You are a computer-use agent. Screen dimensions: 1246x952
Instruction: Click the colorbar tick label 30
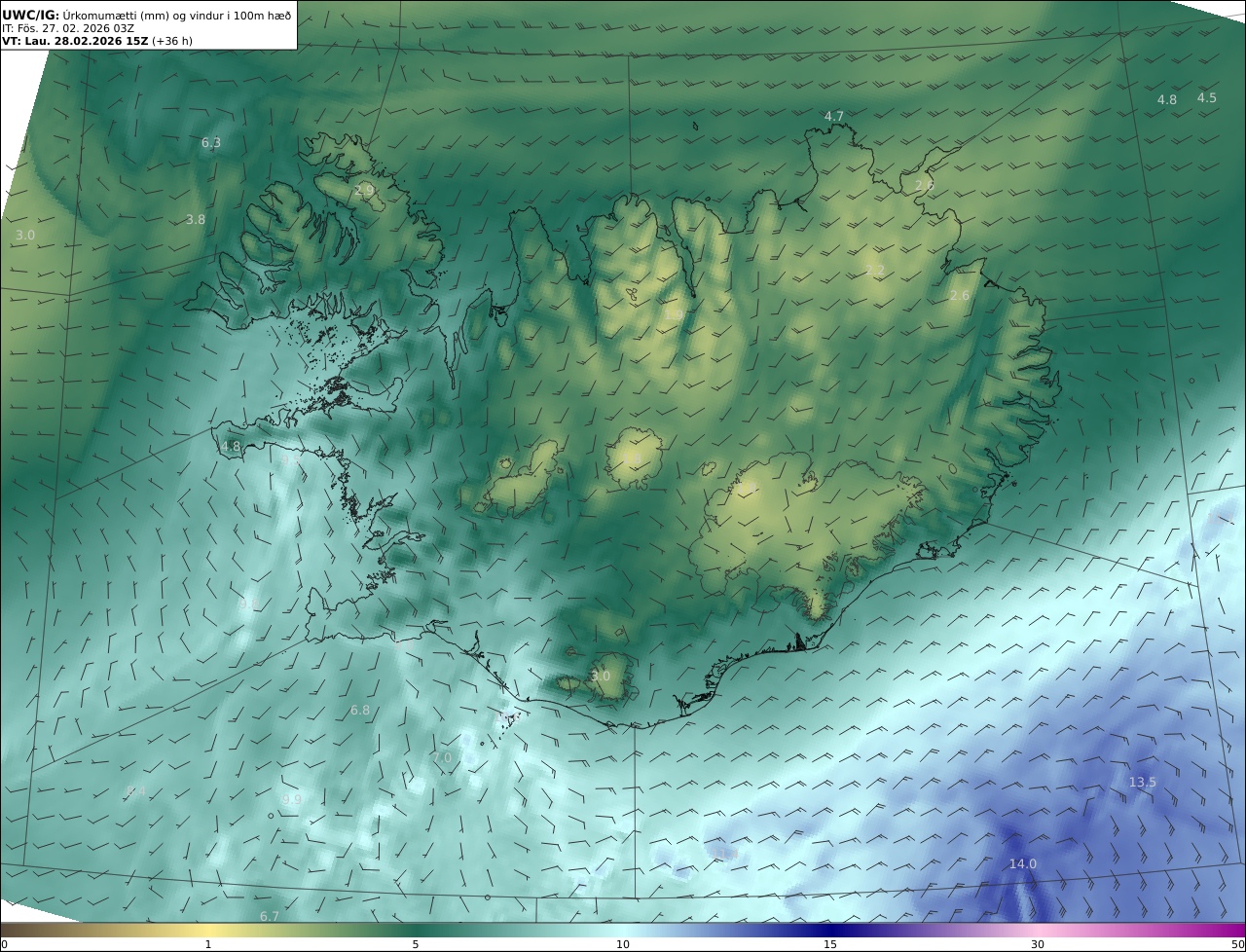coord(1038,944)
